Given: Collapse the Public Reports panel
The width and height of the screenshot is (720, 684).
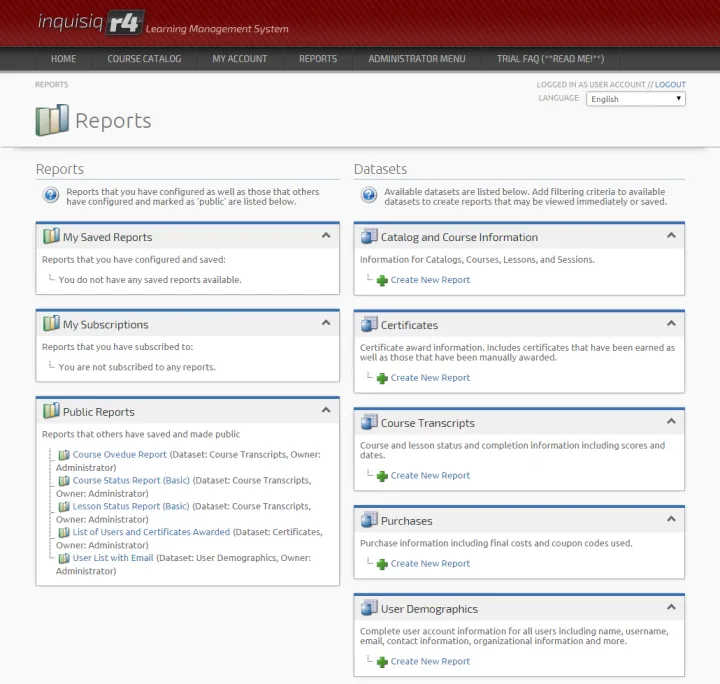Looking at the screenshot, I should pyautogui.click(x=326, y=410).
